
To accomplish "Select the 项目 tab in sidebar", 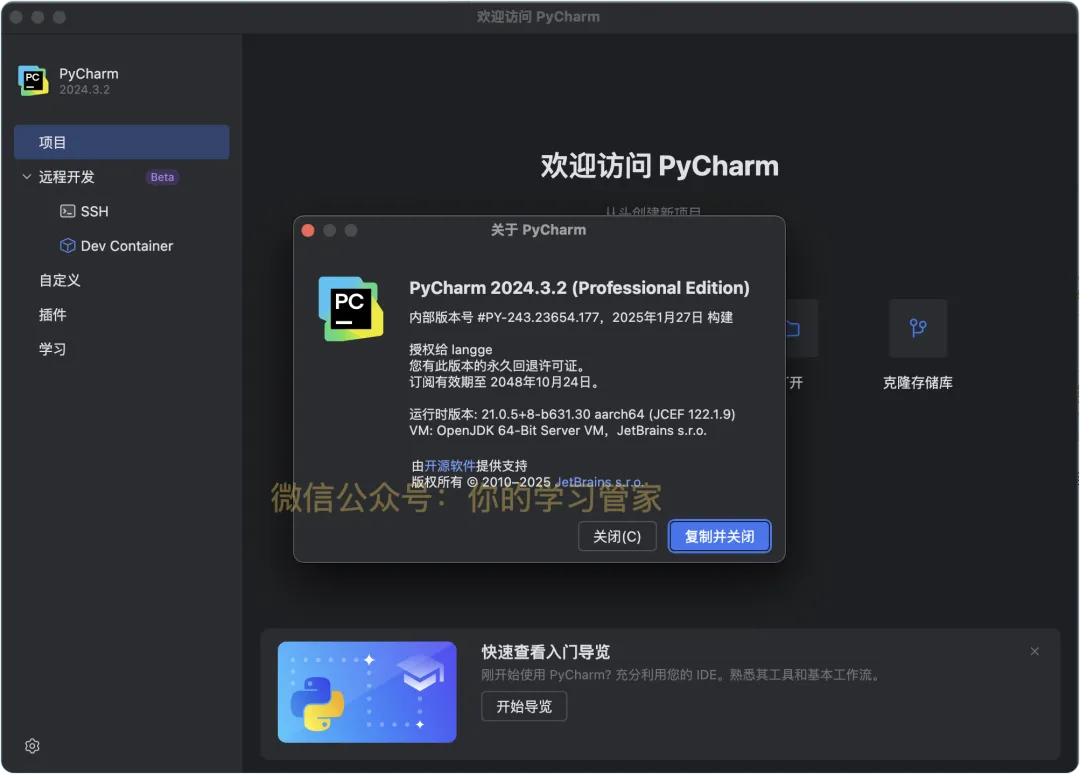I will (x=121, y=143).
